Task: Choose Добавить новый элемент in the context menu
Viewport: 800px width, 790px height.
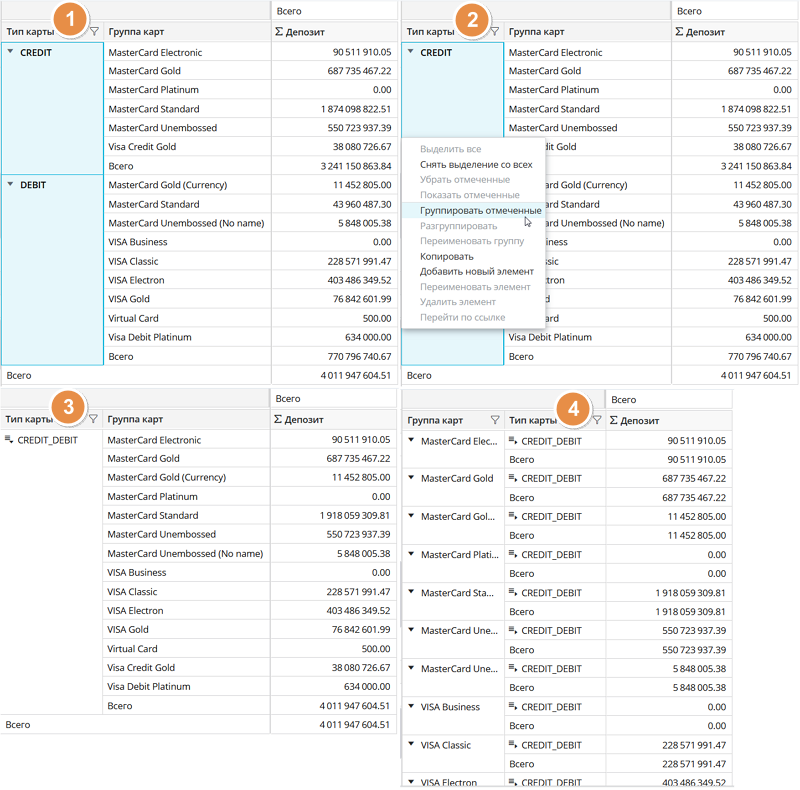Action: coord(476,272)
